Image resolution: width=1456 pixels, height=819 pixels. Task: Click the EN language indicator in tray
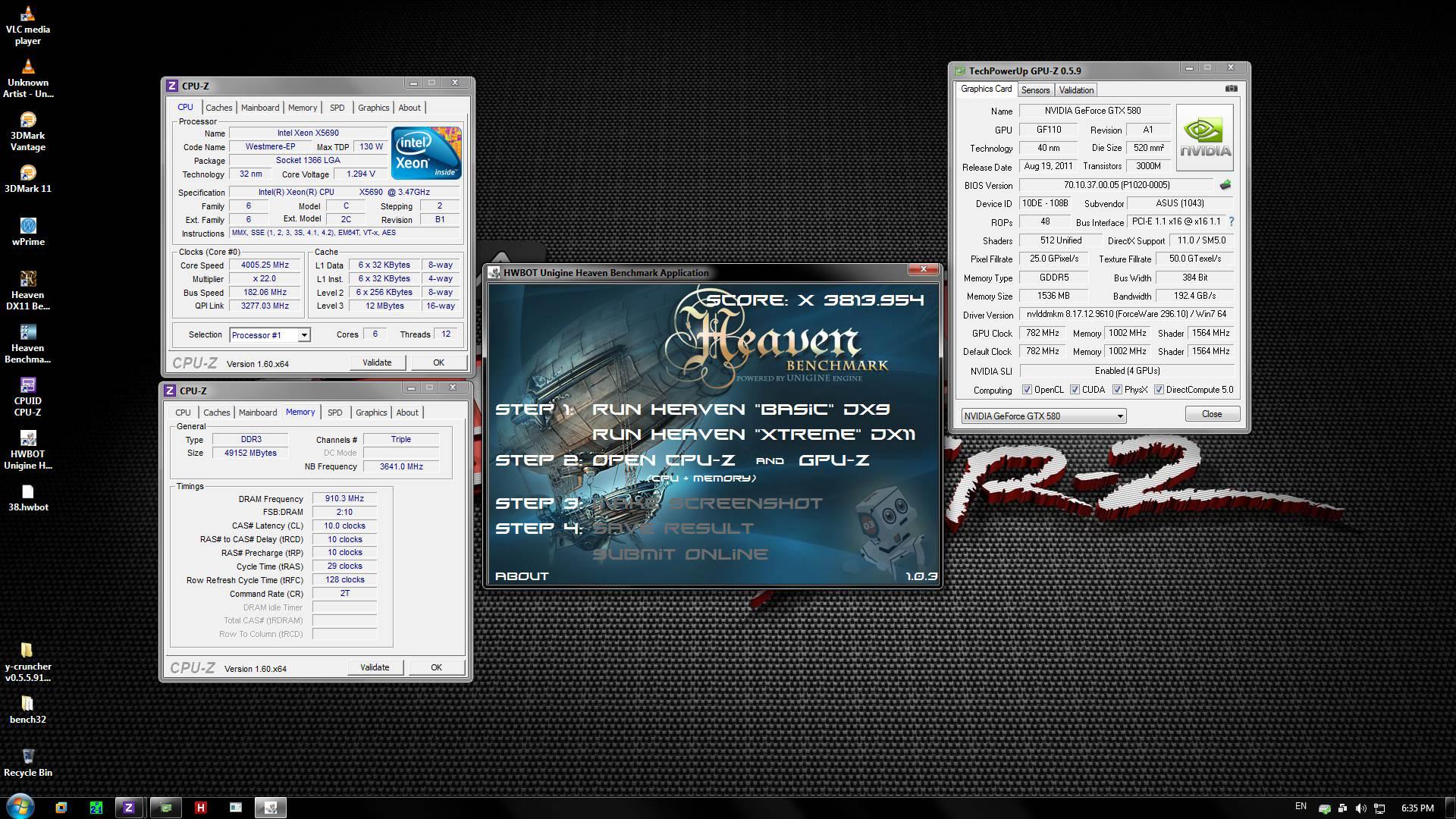tap(1301, 807)
